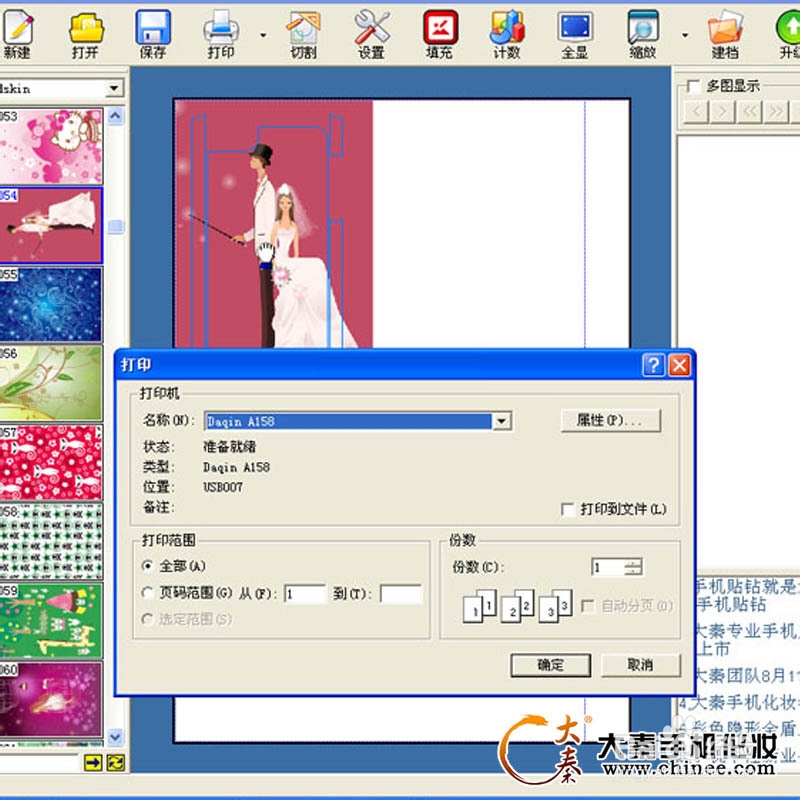Select purple thumbnail 060
800x800 pixels.
pyautogui.click(x=51, y=699)
